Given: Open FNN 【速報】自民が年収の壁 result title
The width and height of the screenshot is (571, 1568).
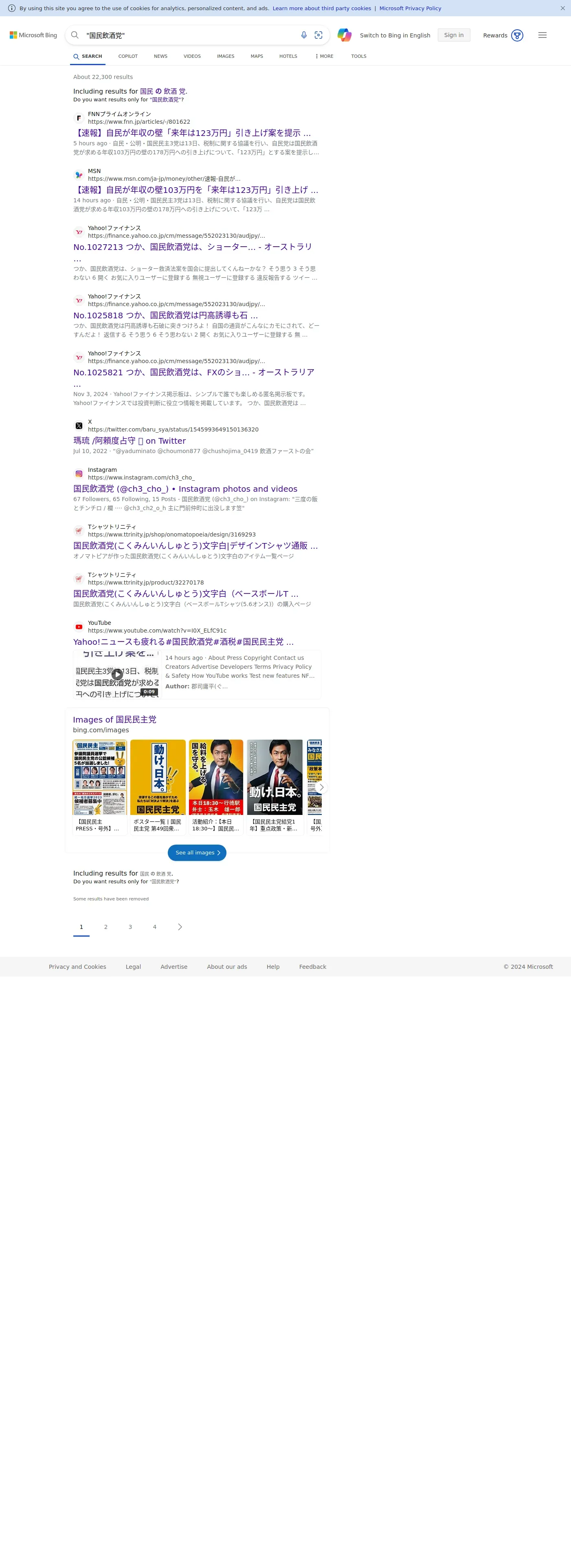Looking at the screenshot, I should pos(192,133).
